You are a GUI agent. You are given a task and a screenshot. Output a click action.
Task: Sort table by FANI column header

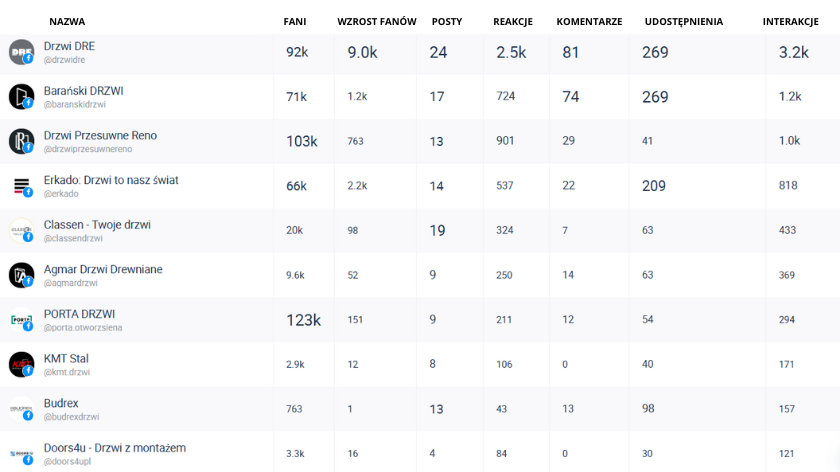tap(295, 21)
